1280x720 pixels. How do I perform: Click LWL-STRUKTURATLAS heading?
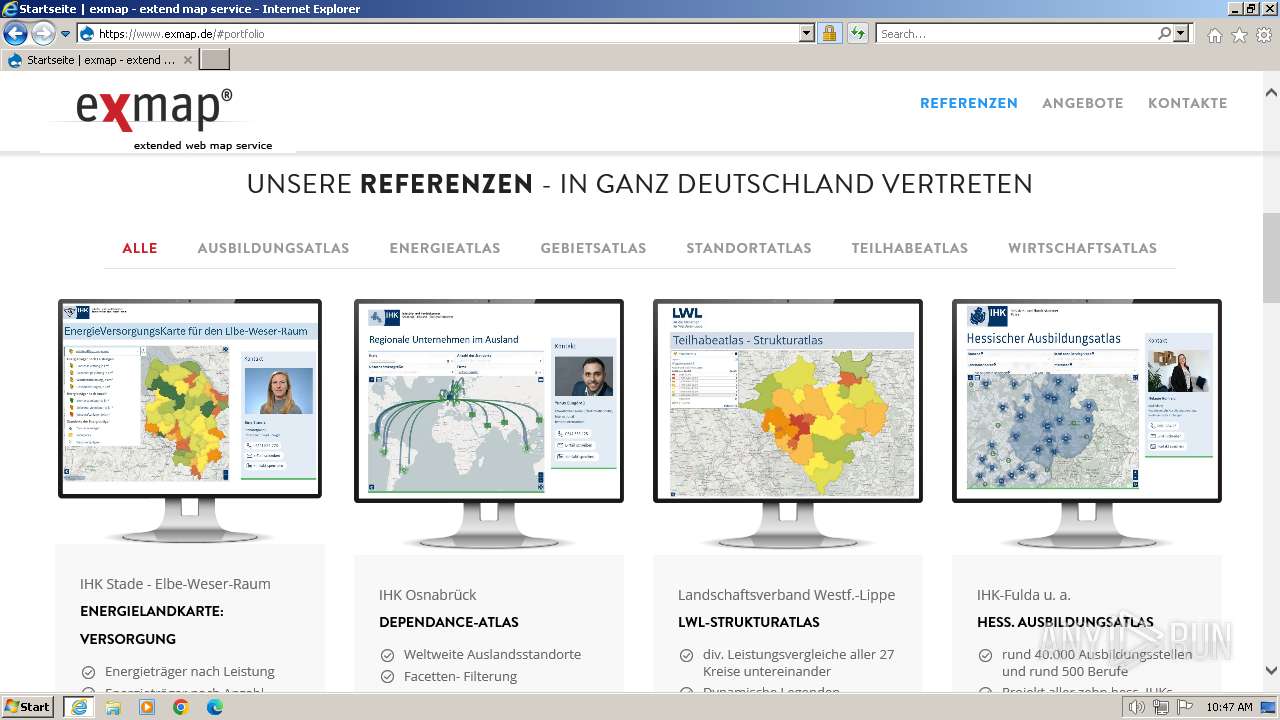(749, 622)
